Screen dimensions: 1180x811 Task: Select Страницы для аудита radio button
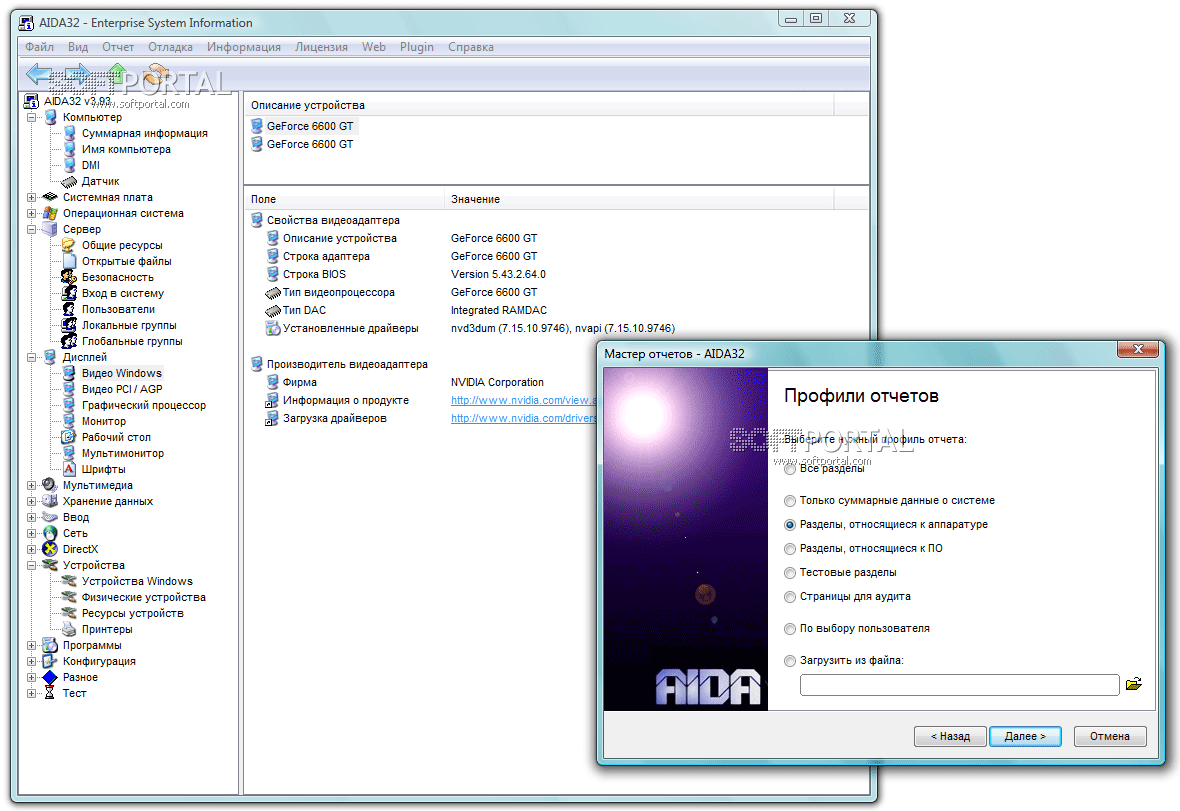[789, 597]
